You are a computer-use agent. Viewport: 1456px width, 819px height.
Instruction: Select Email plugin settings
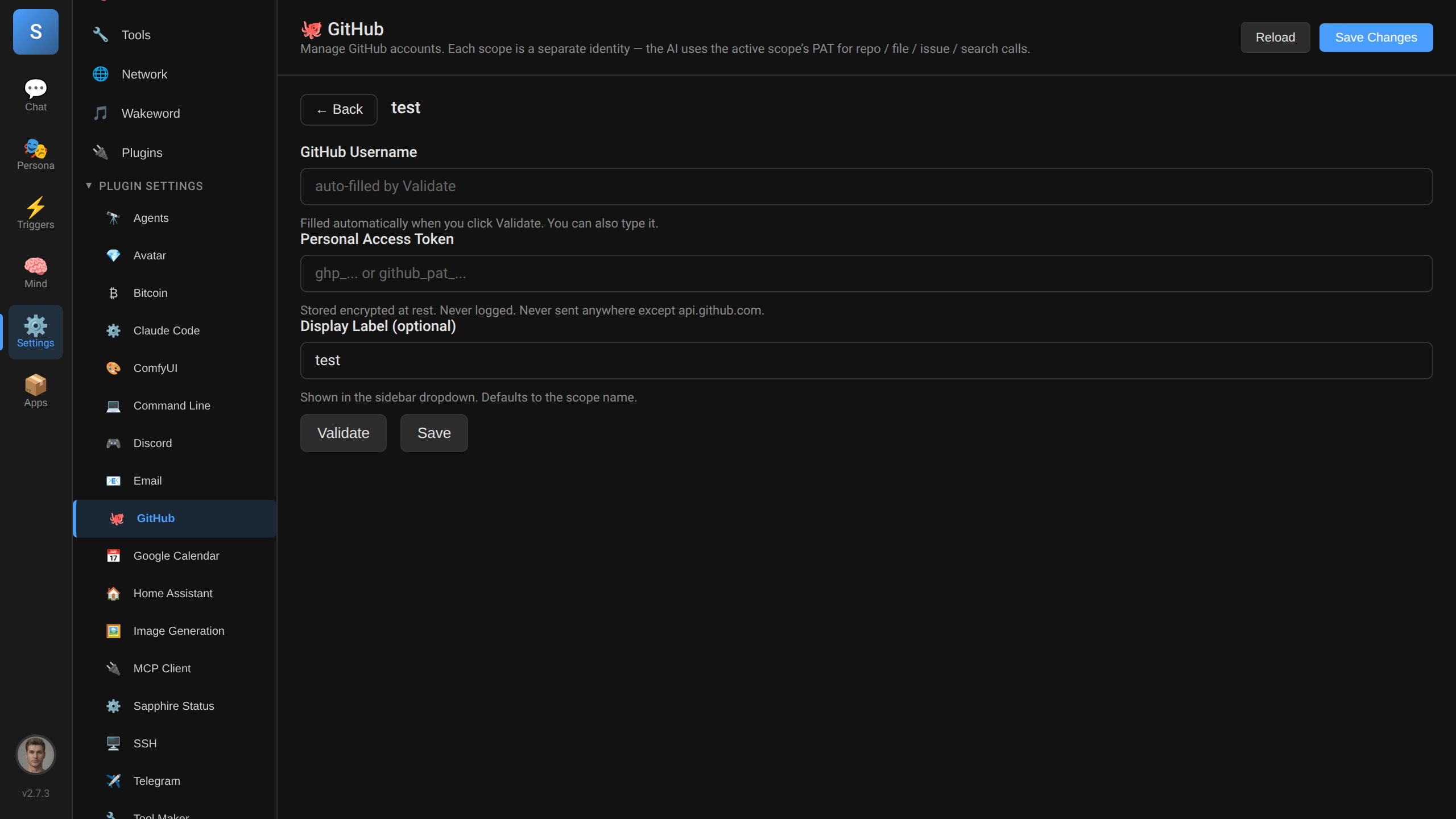(x=175, y=481)
